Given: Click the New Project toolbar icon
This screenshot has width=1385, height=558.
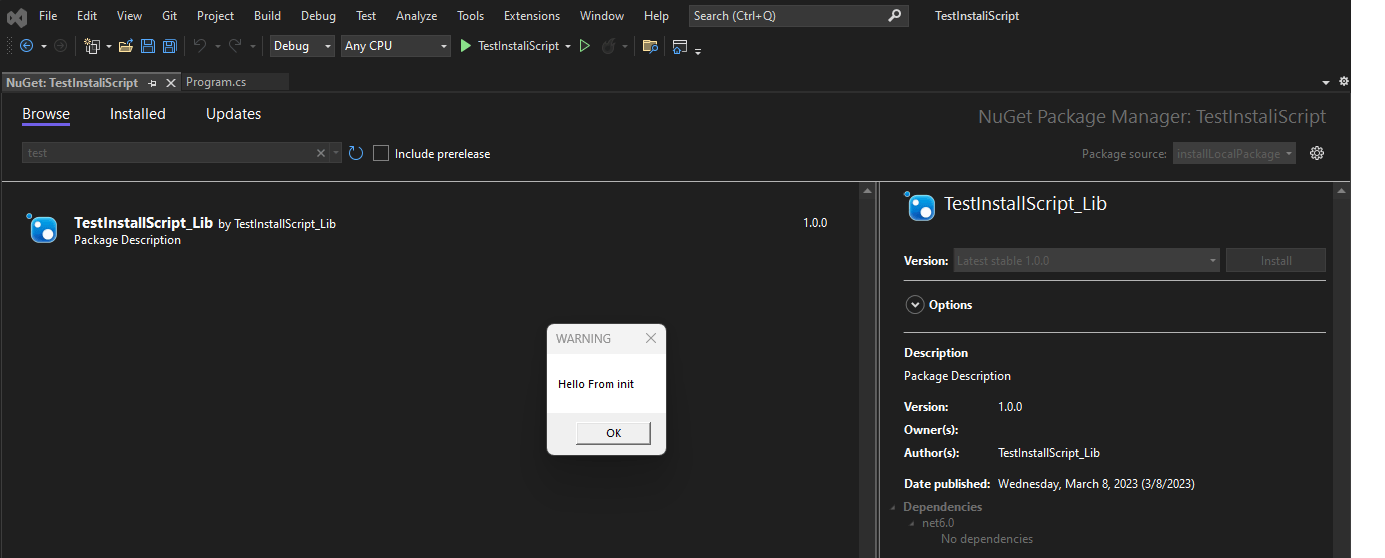Looking at the screenshot, I should coord(92,46).
